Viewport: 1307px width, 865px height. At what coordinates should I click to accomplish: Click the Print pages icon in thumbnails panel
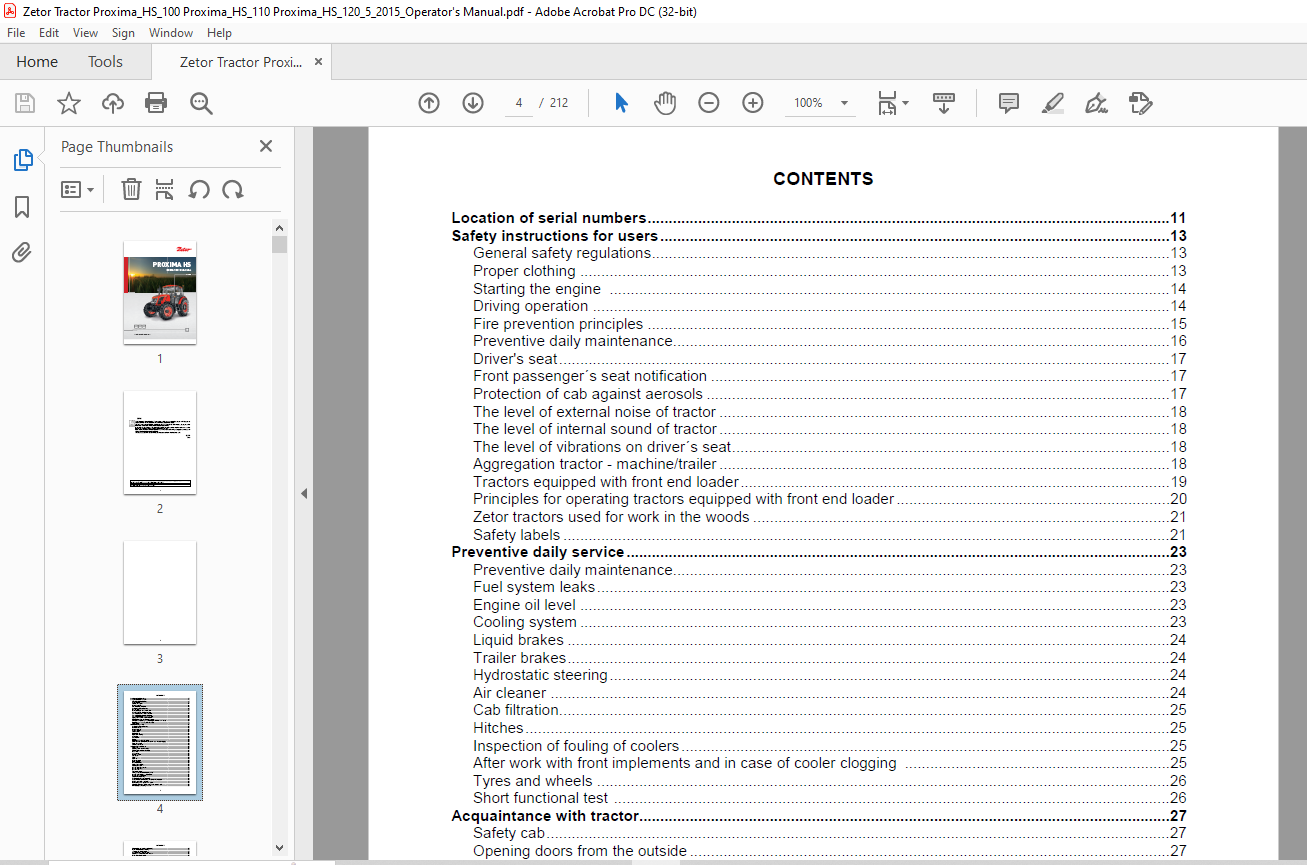165,189
